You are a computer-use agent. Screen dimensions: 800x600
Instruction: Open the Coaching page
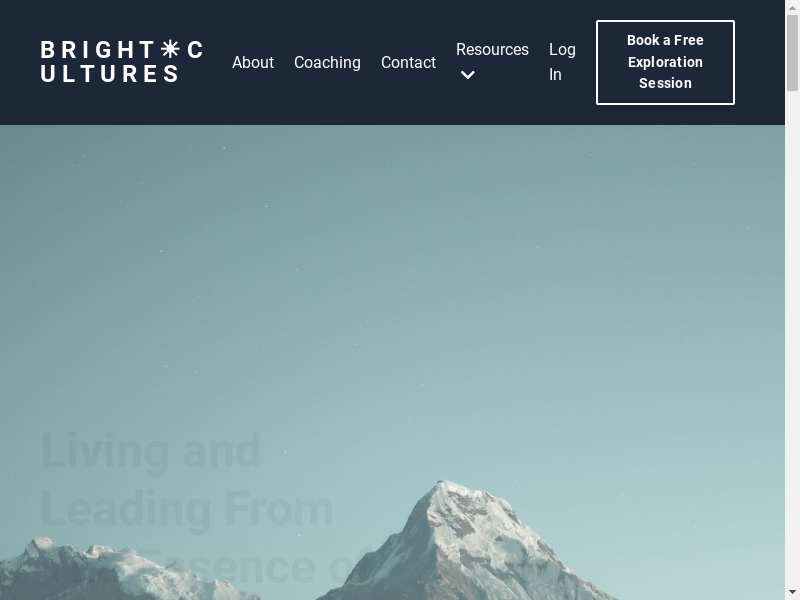pyautogui.click(x=328, y=62)
